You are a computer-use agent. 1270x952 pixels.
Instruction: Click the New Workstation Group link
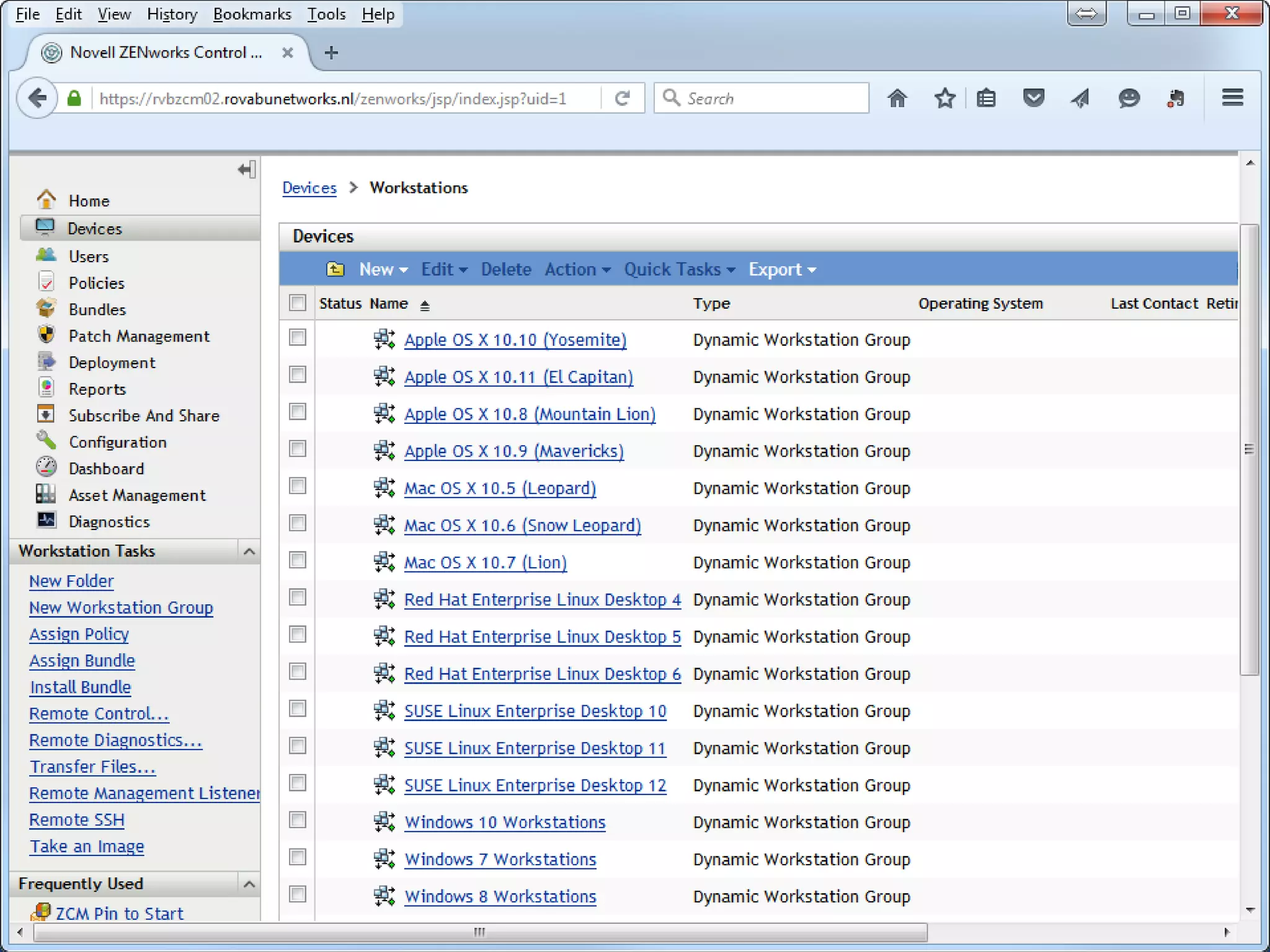(x=121, y=607)
